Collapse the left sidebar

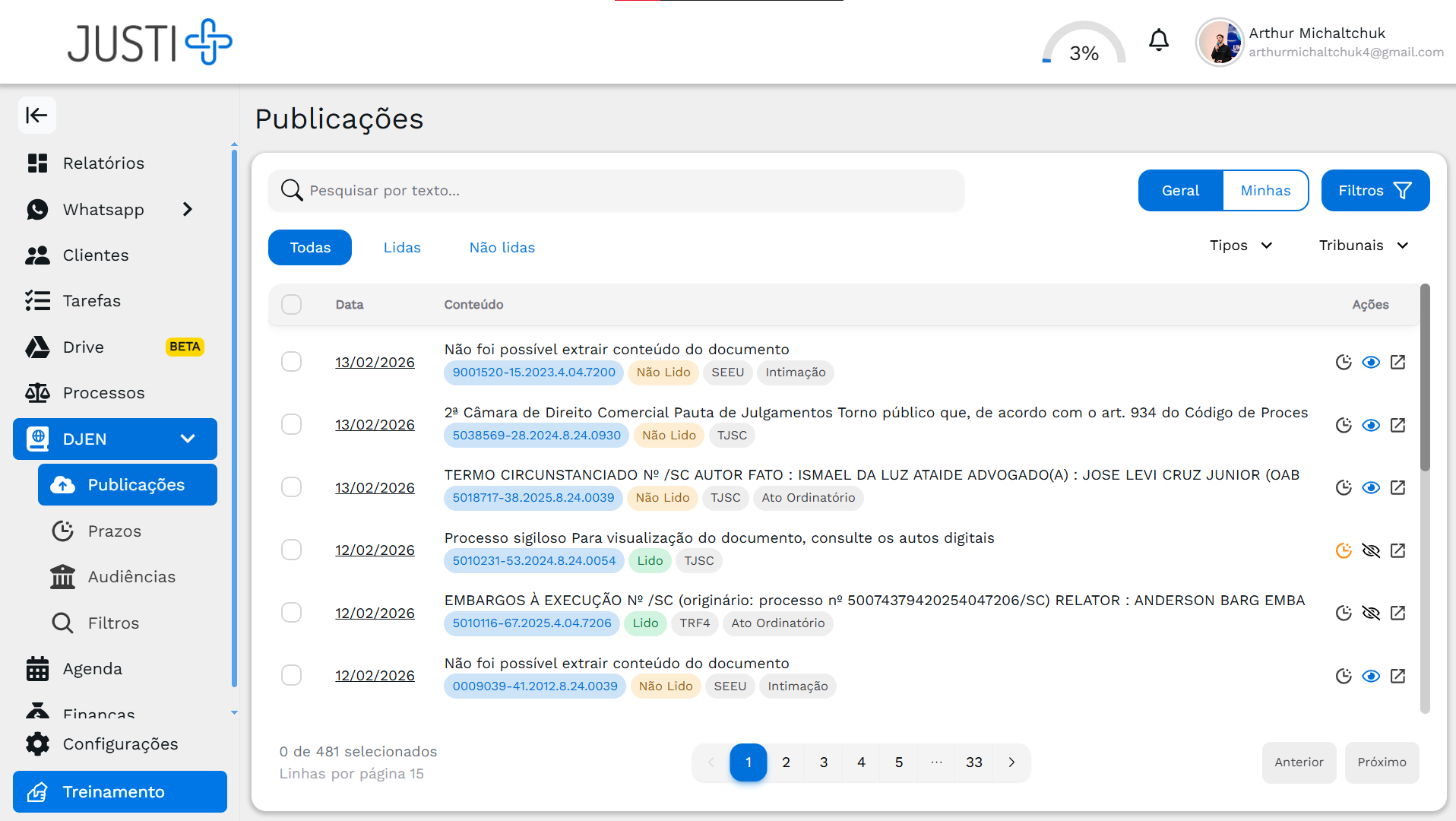pyautogui.click(x=36, y=115)
